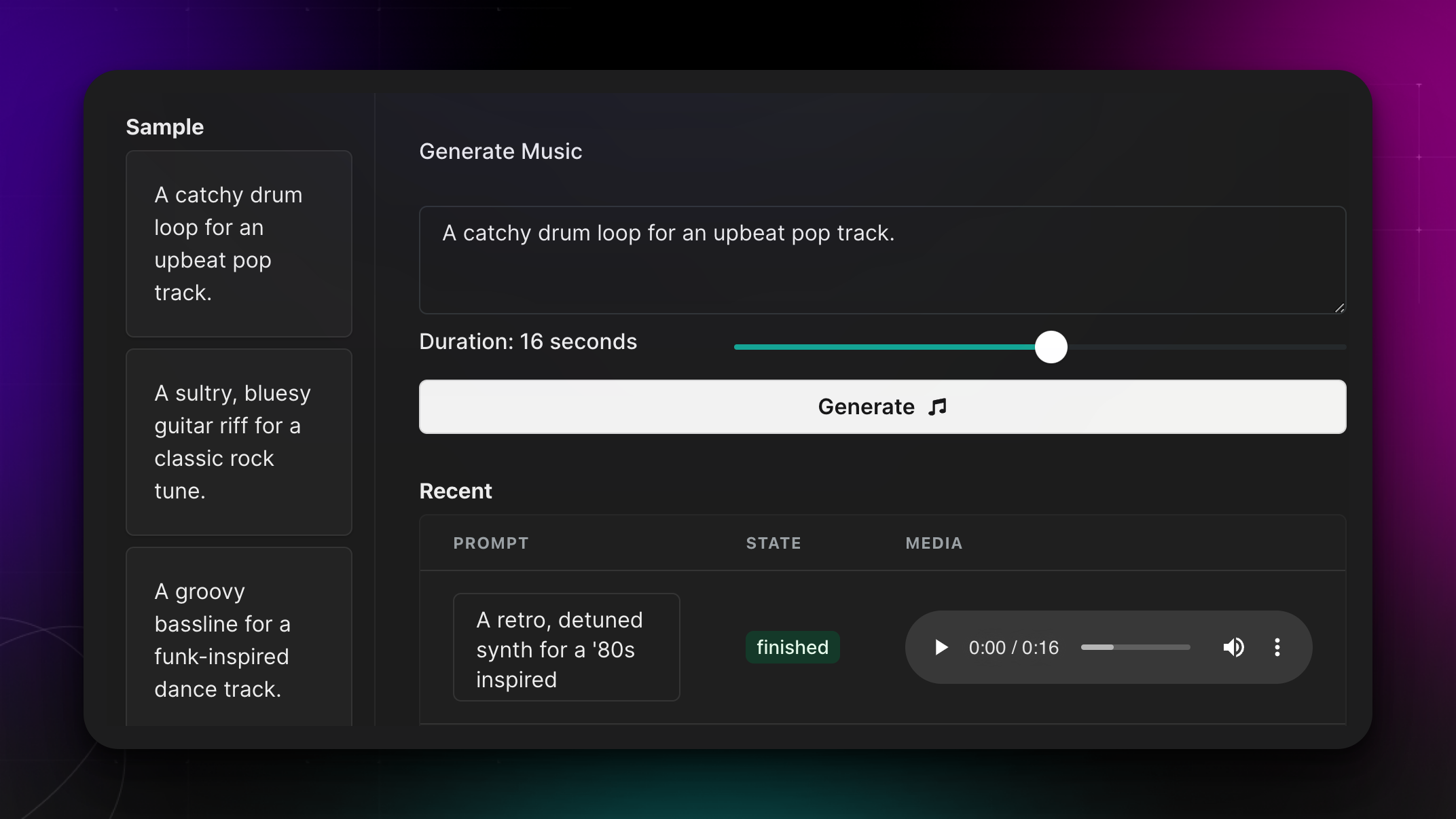
Task: Select the sultry bluesy guitar riff sample
Action: coord(238,442)
